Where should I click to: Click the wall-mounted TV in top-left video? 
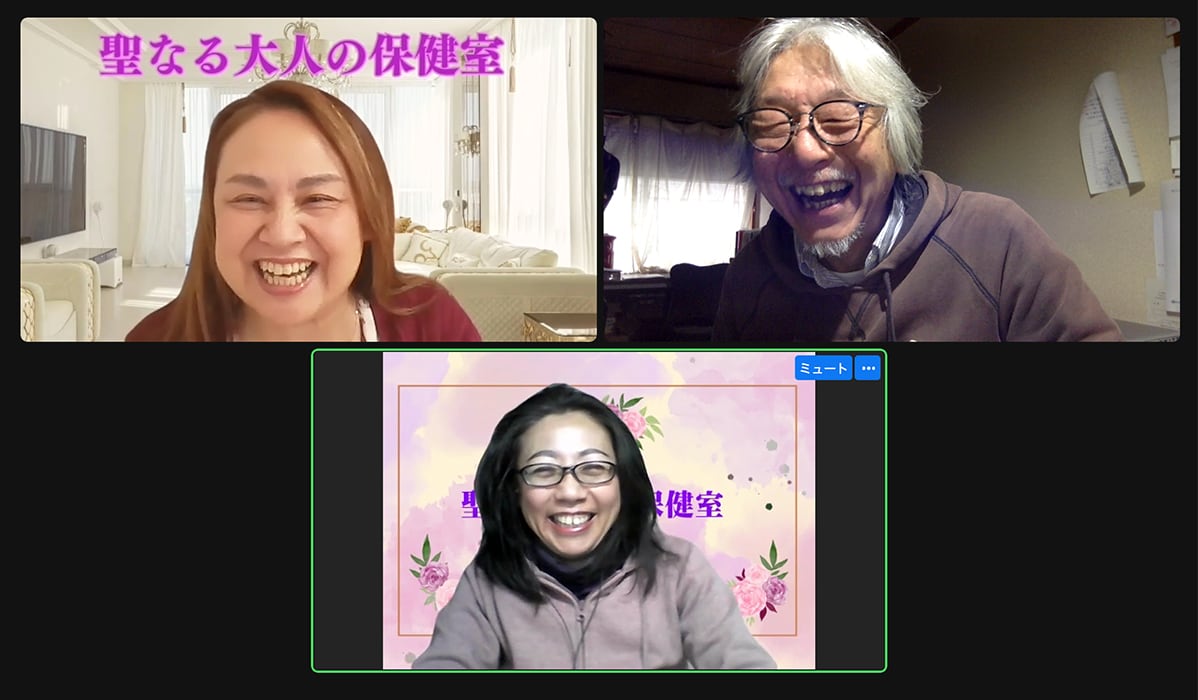point(52,183)
